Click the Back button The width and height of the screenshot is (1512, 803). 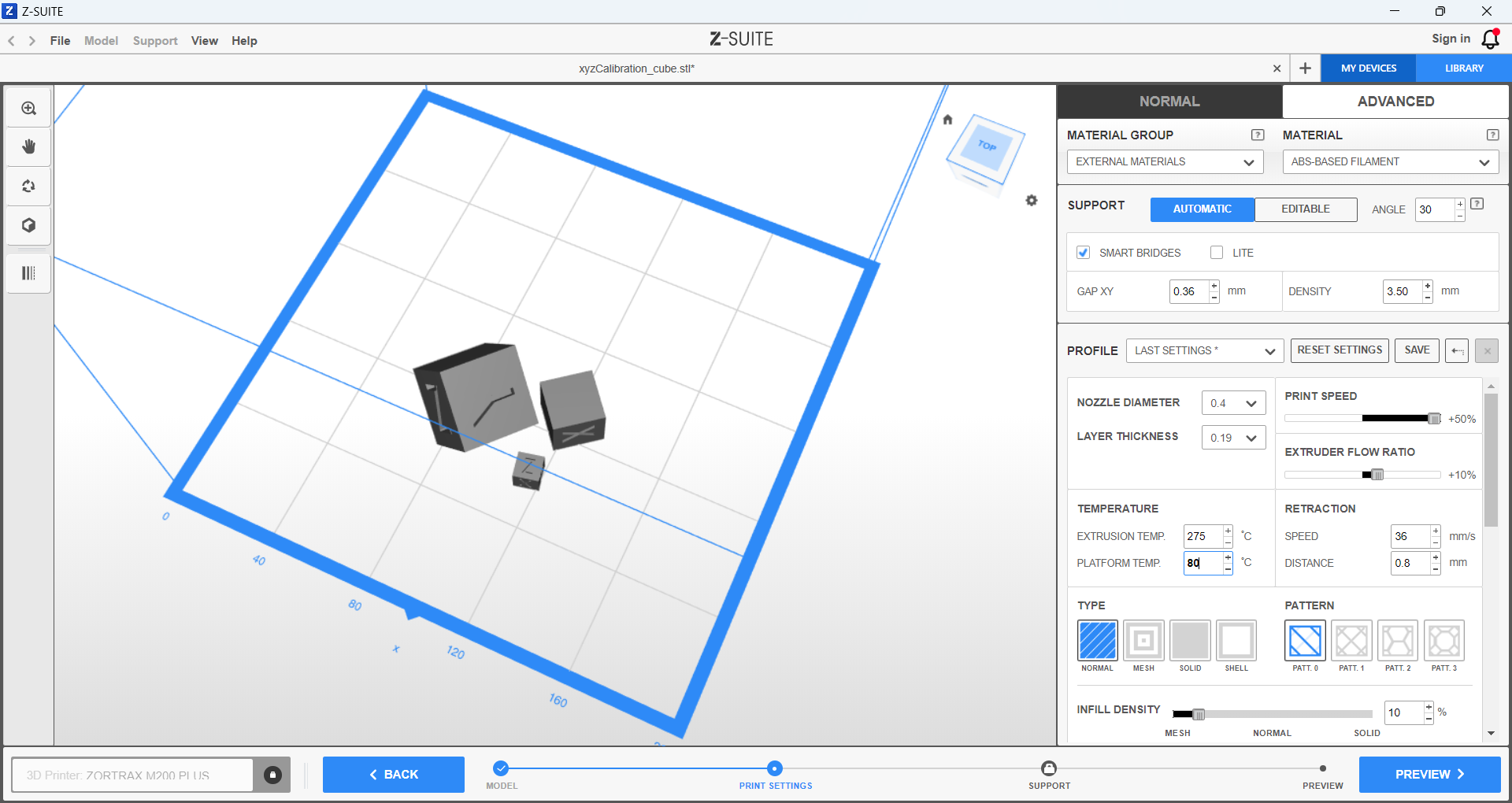[394, 775]
